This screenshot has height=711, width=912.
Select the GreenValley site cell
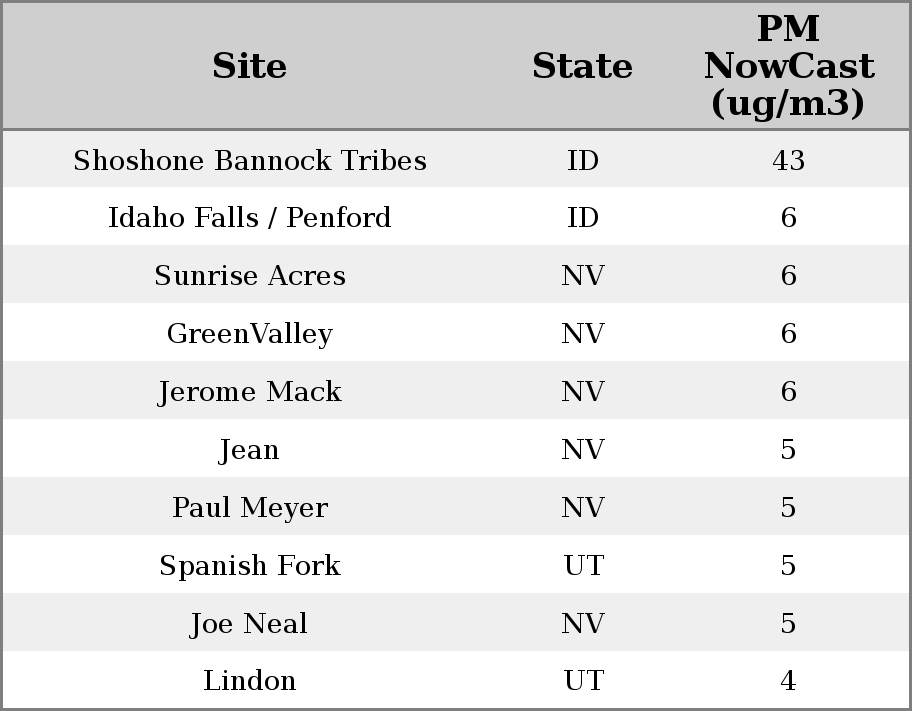coord(250,334)
